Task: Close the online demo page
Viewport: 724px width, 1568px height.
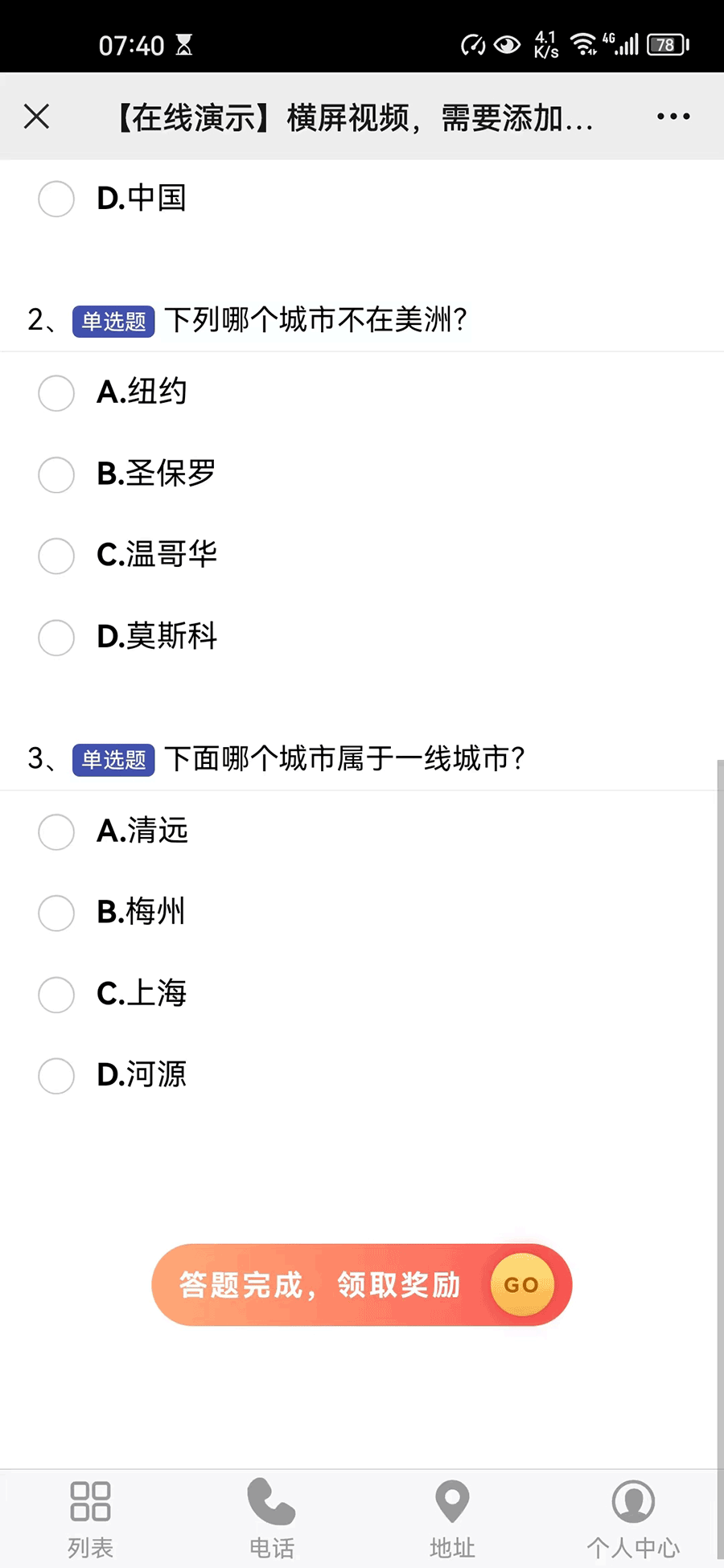Action: point(37,117)
